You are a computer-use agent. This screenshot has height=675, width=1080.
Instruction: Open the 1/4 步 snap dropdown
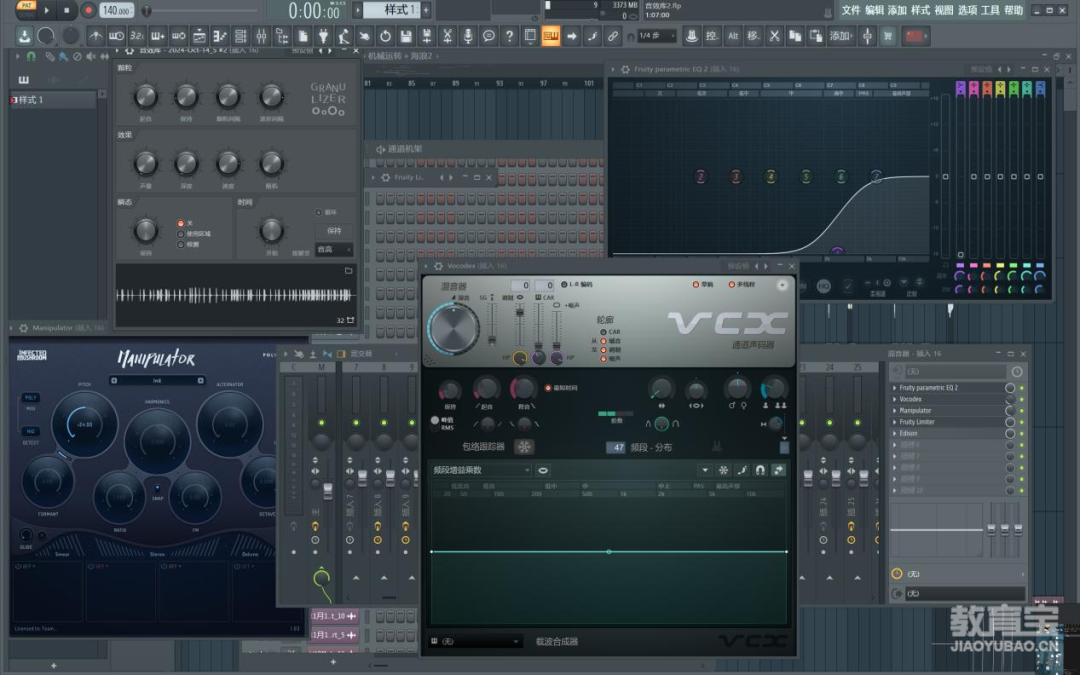coord(656,35)
